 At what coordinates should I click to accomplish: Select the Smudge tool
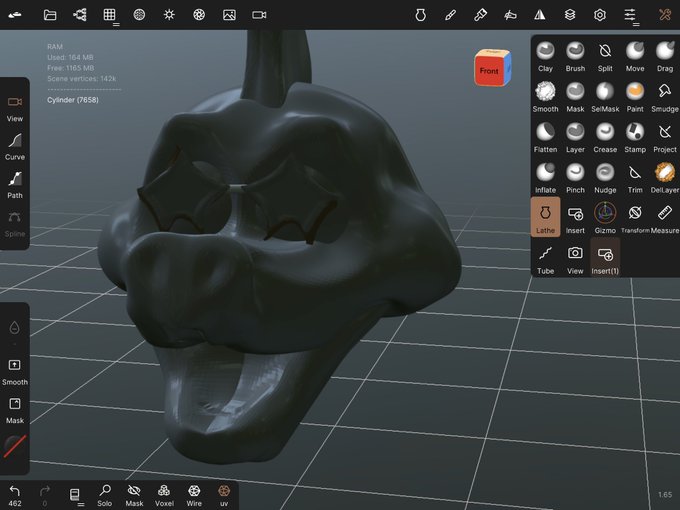pyautogui.click(x=665, y=97)
